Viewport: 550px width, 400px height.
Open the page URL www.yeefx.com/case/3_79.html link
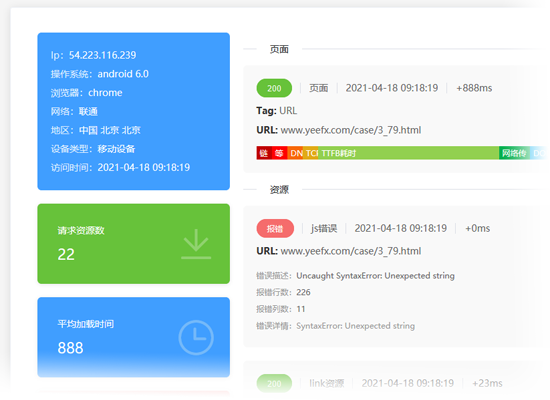(350, 130)
